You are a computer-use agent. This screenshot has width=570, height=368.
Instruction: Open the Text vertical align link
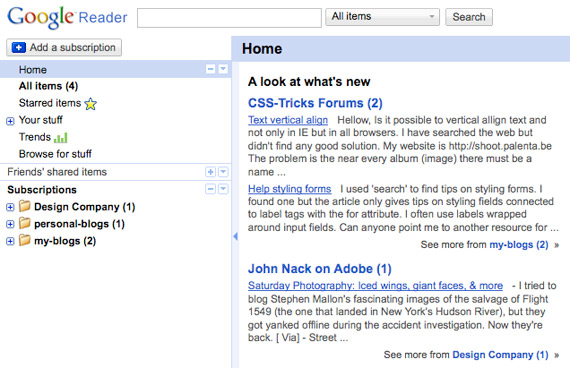coord(288,120)
